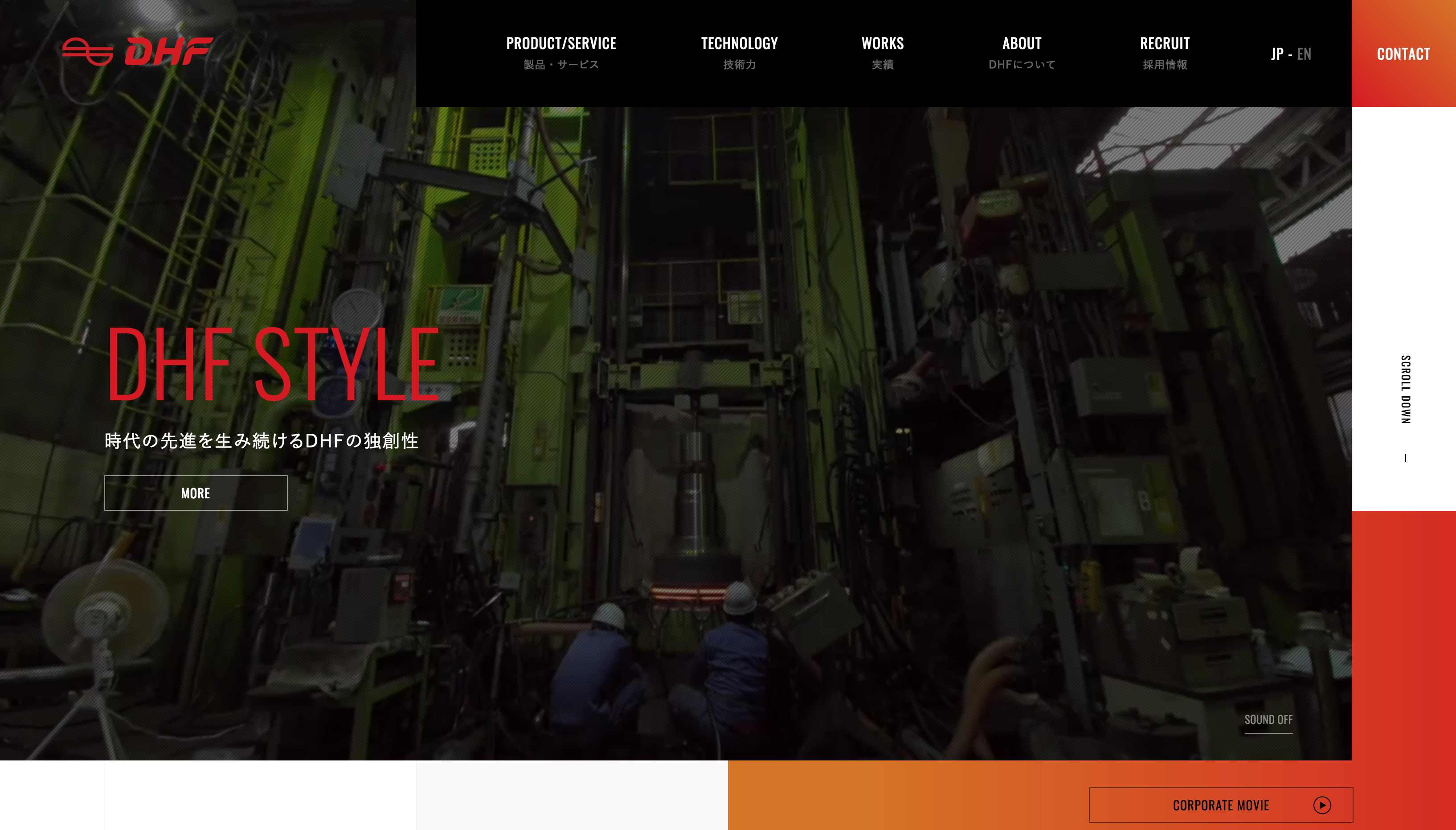Expand the 技術力 section dropdown
The width and height of the screenshot is (1456, 830).
pos(739,53)
